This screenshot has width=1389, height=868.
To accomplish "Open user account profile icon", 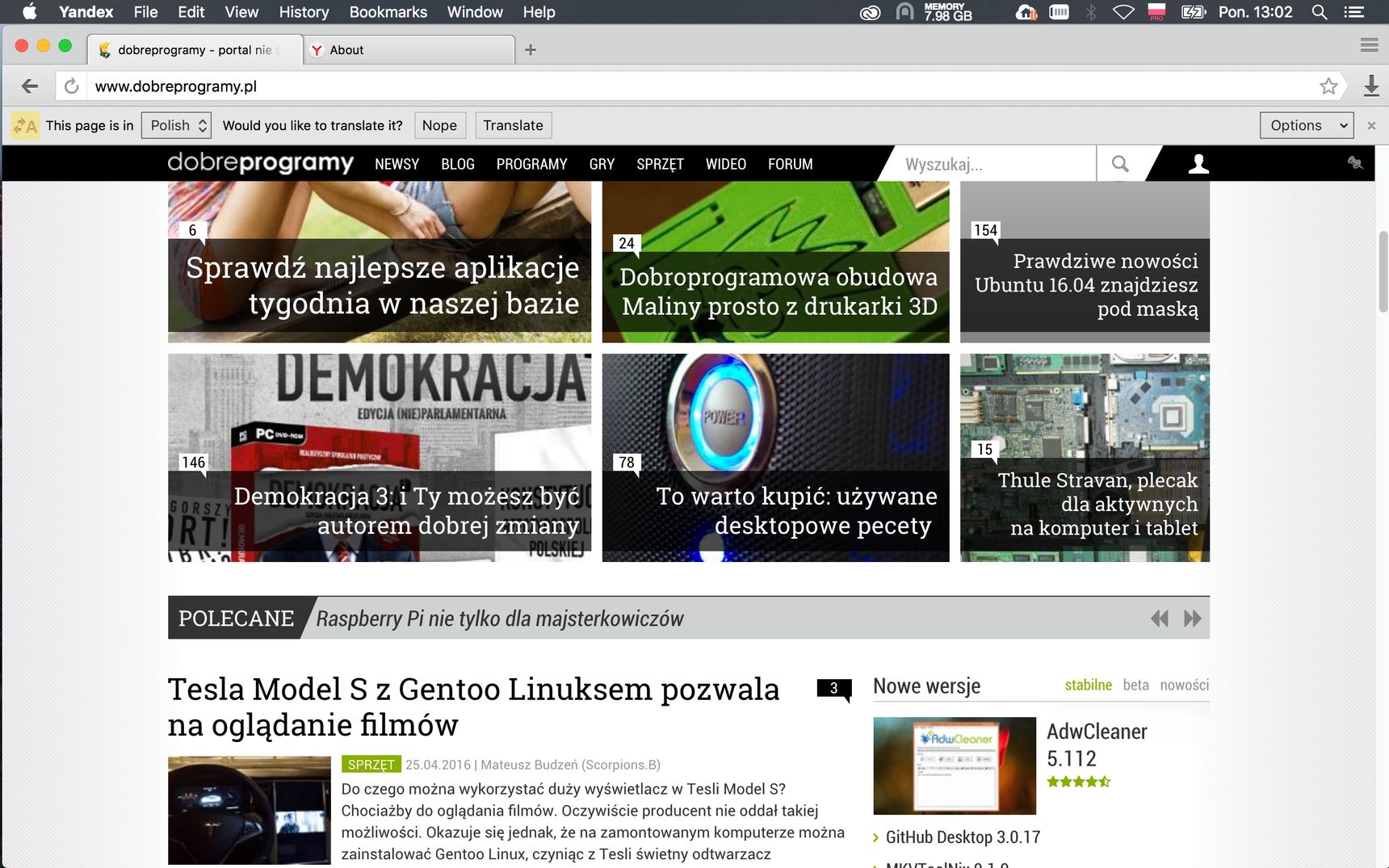I will (x=1199, y=164).
